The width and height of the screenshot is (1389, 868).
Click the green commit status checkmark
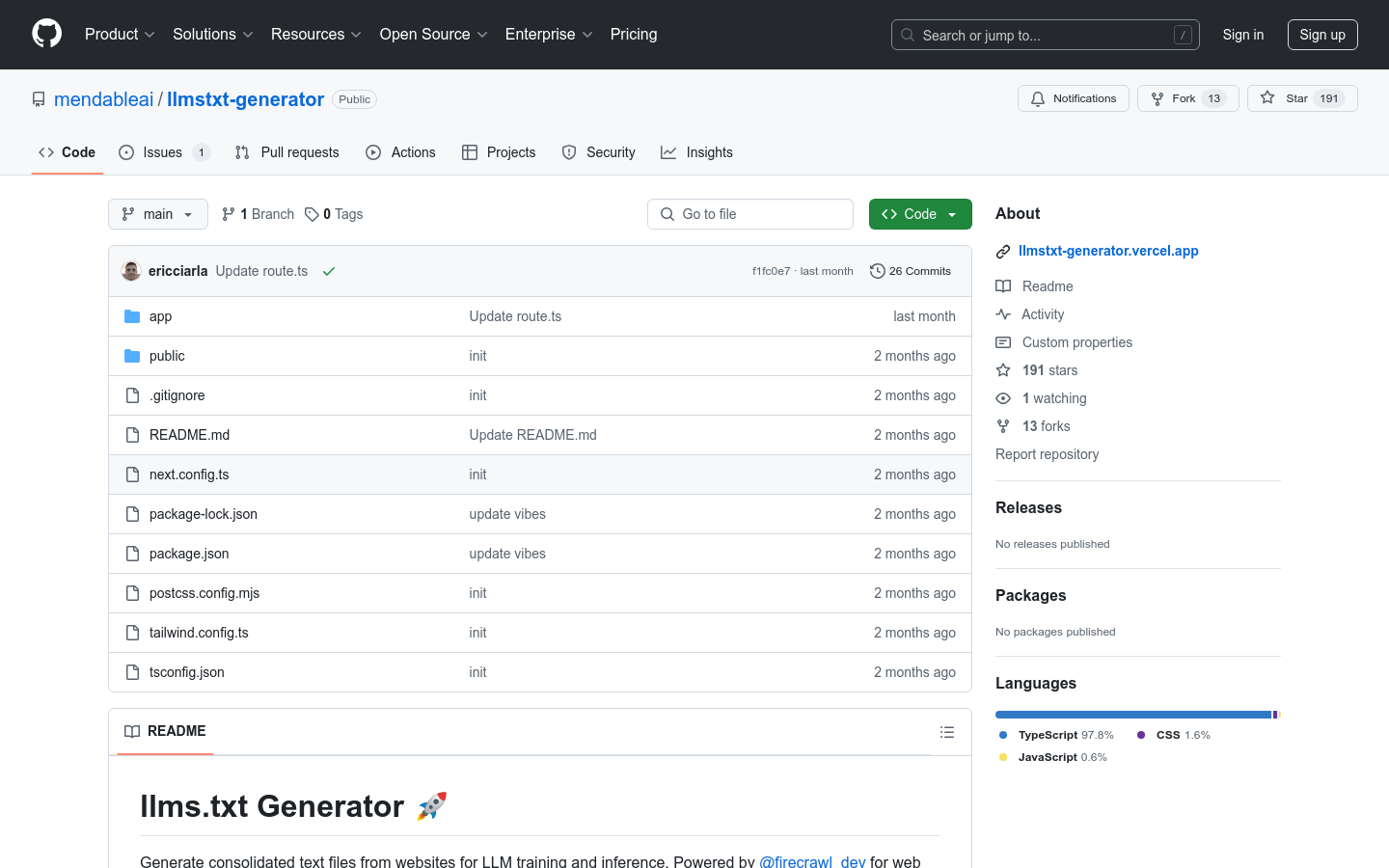click(x=329, y=271)
